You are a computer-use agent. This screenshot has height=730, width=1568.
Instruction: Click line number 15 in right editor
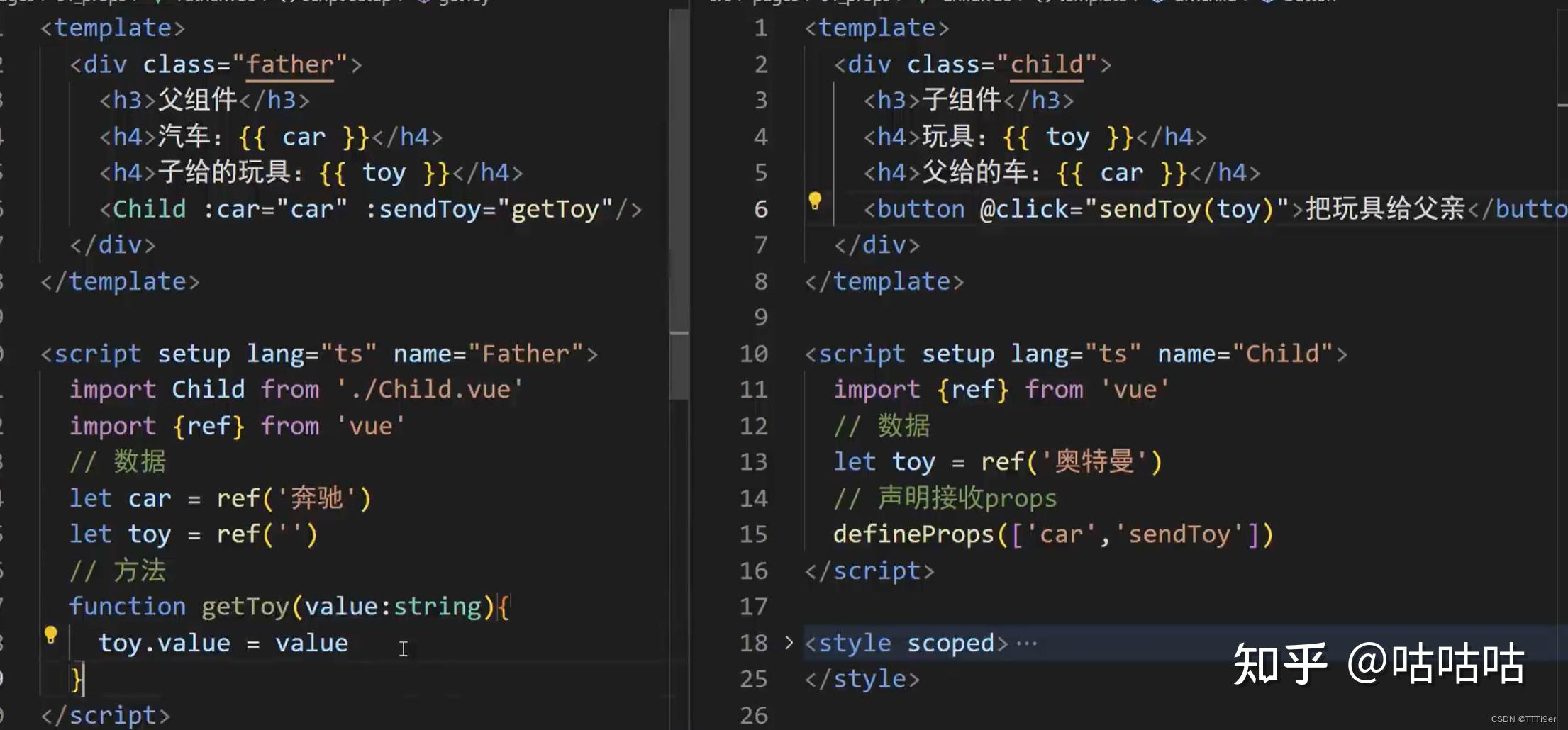pos(753,534)
